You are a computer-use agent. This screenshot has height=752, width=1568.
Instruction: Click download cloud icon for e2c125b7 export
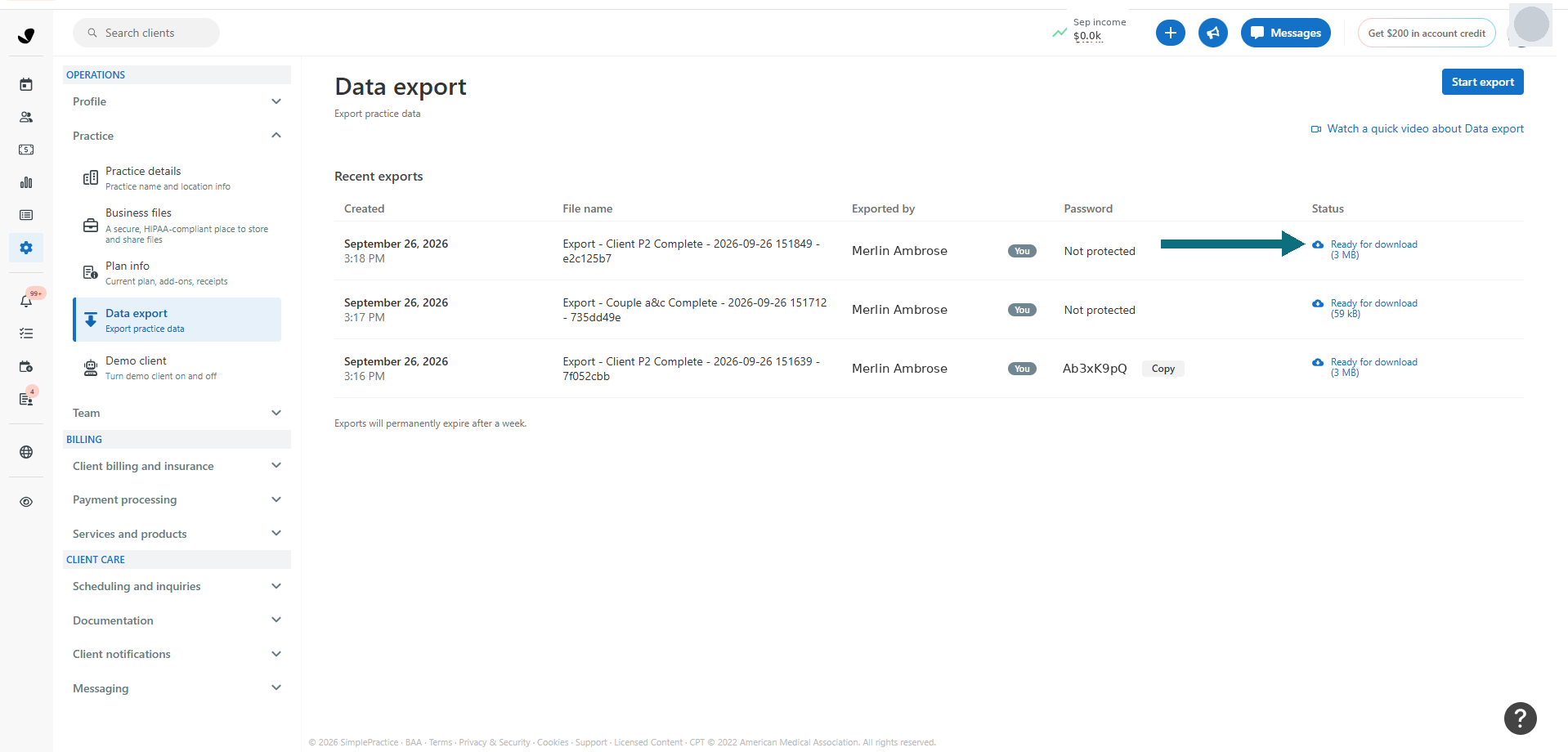click(x=1318, y=244)
